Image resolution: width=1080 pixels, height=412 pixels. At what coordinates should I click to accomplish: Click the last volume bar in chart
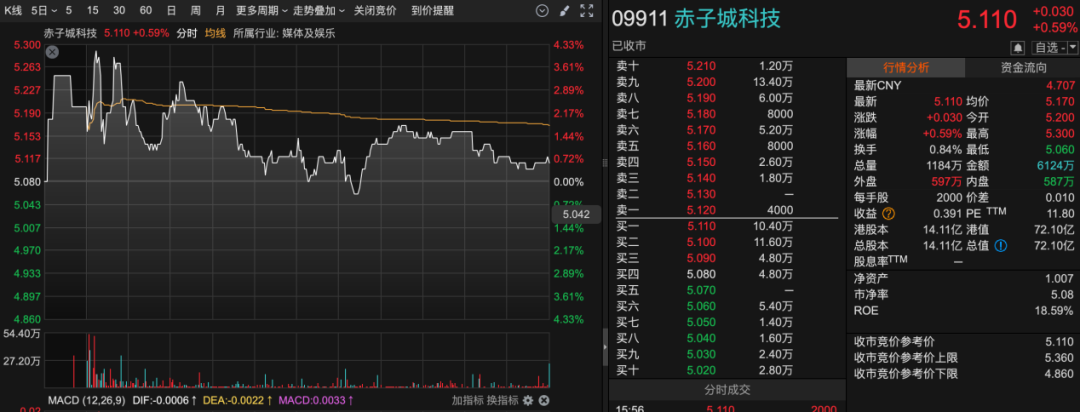(549, 375)
